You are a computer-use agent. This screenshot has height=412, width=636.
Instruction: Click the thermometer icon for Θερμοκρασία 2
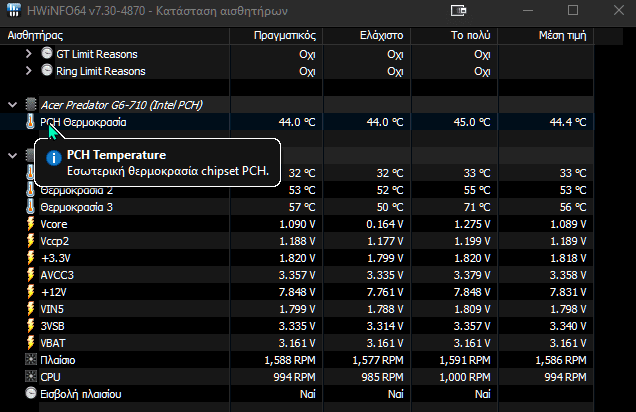[30, 190]
